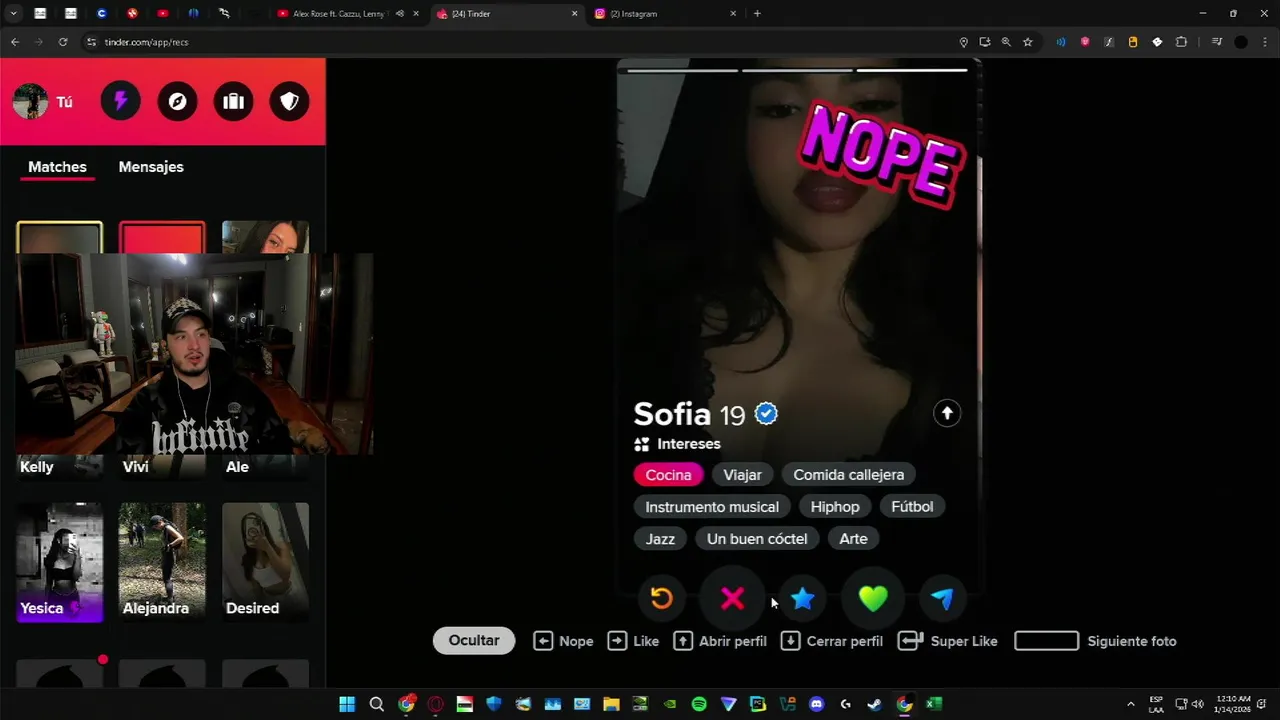Tap the blue paper plane send button

click(x=942, y=598)
